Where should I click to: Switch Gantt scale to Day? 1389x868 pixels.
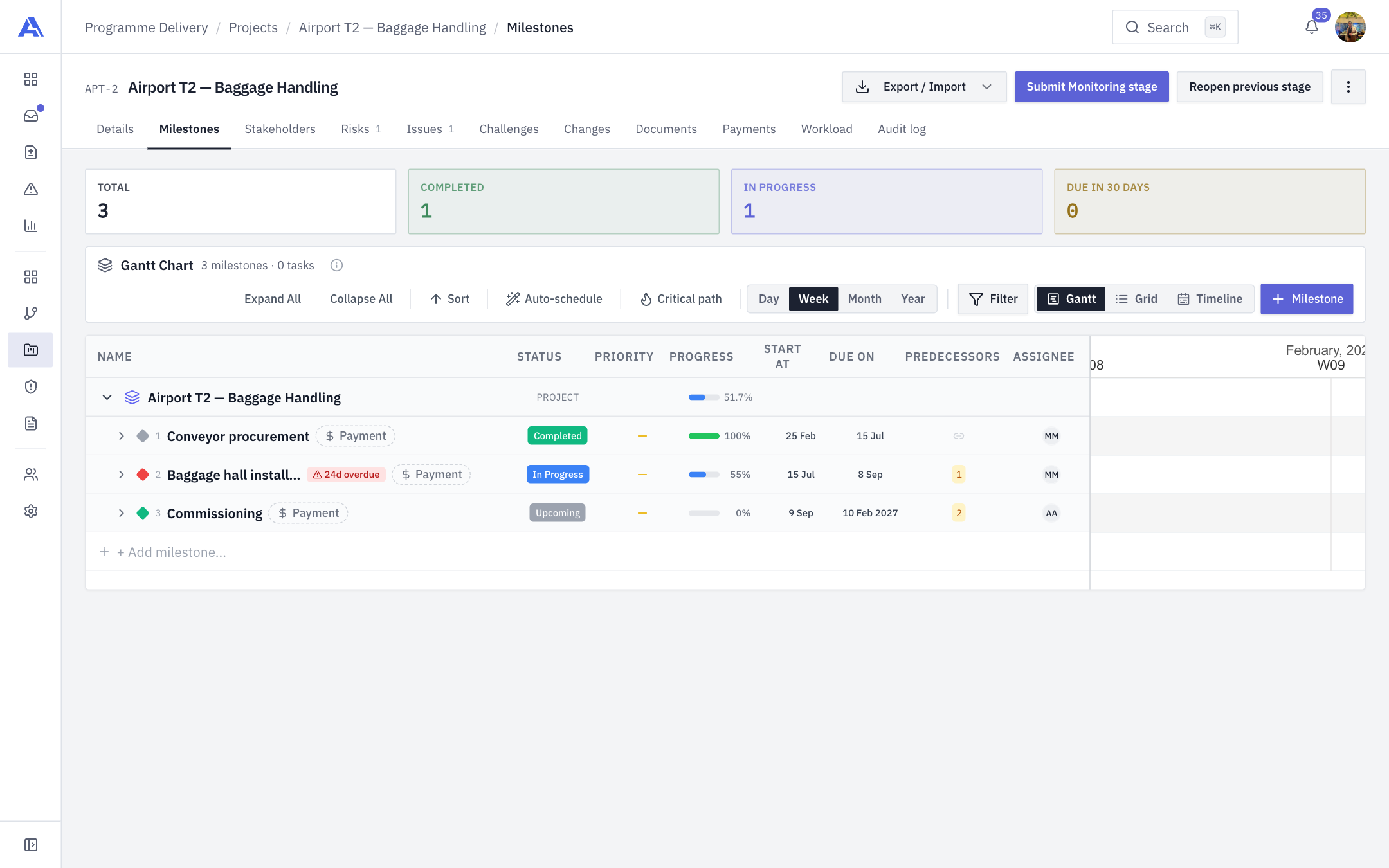coord(768,299)
